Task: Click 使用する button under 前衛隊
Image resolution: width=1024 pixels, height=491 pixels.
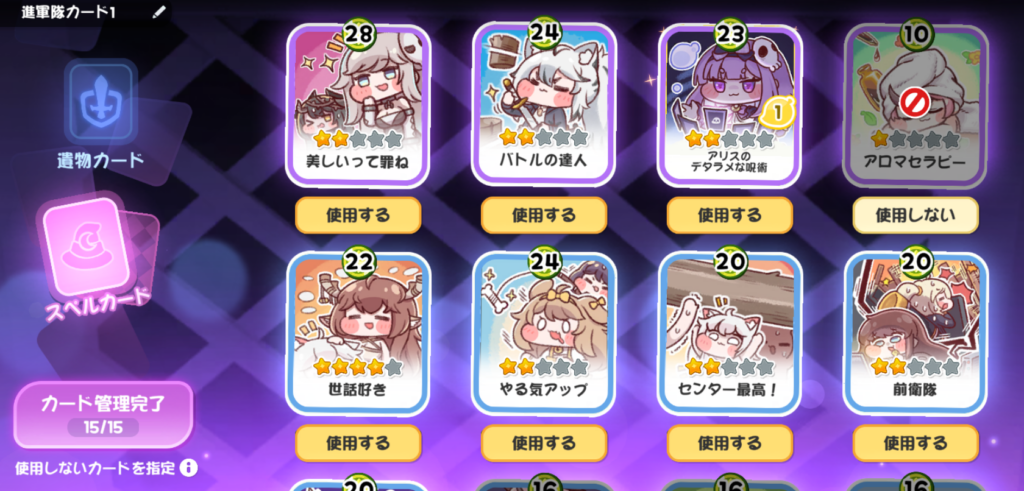Action: (916, 443)
